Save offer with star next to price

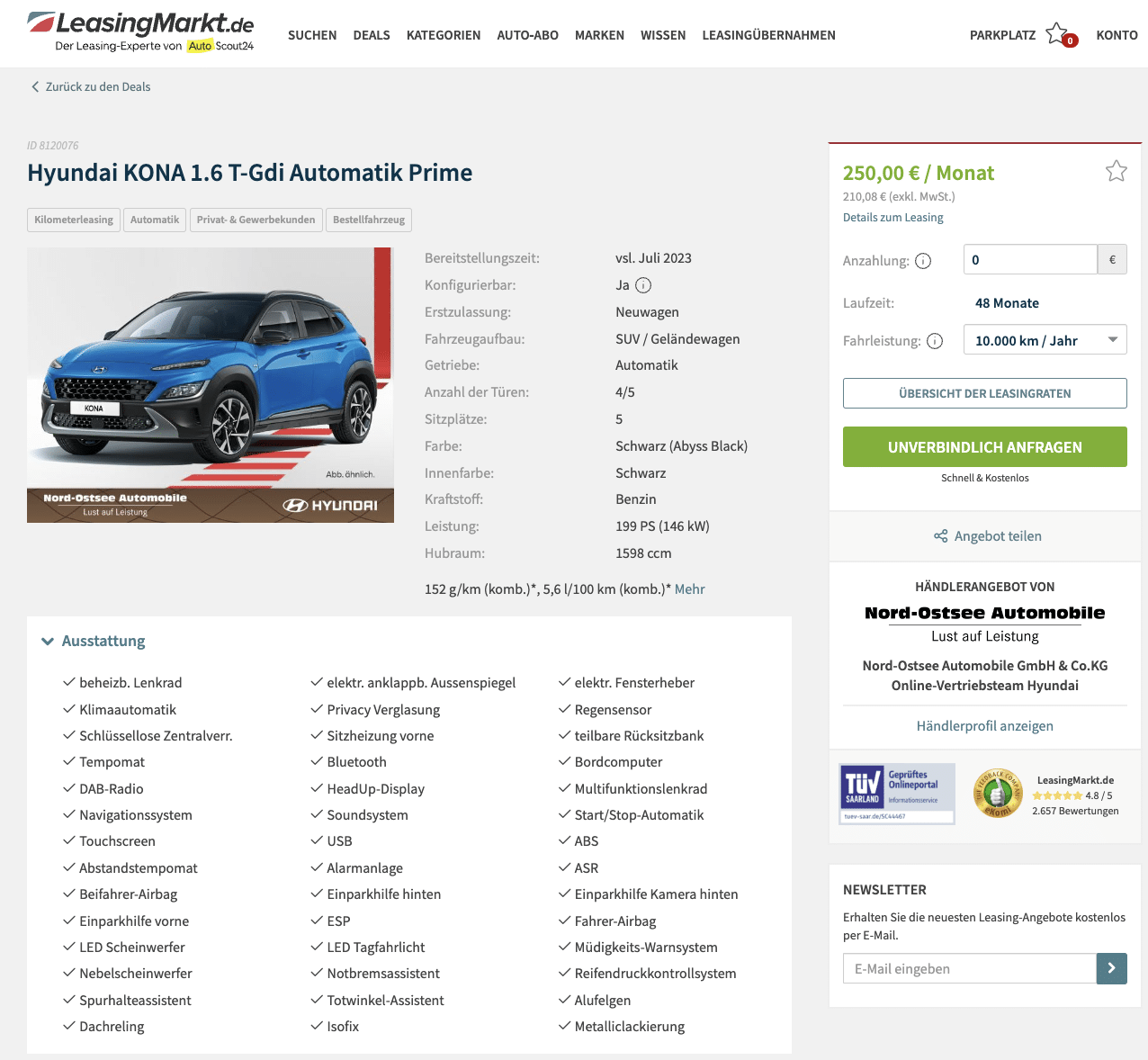(1117, 171)
